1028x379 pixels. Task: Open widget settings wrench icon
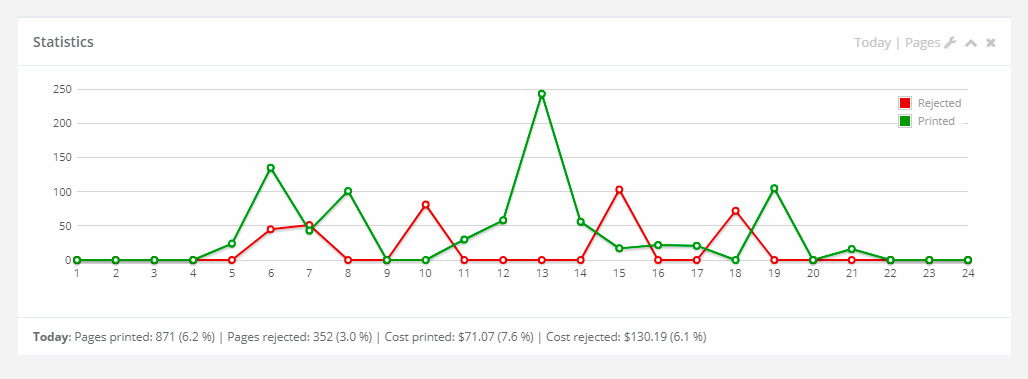[950, 43]
